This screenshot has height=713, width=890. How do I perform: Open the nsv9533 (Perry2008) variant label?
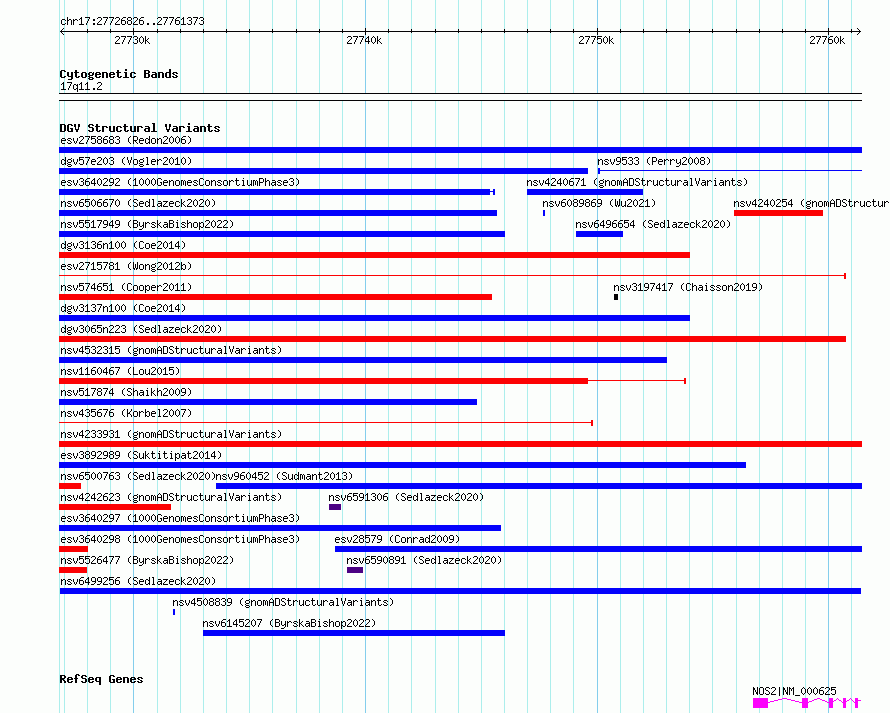(x=654, y=161)
